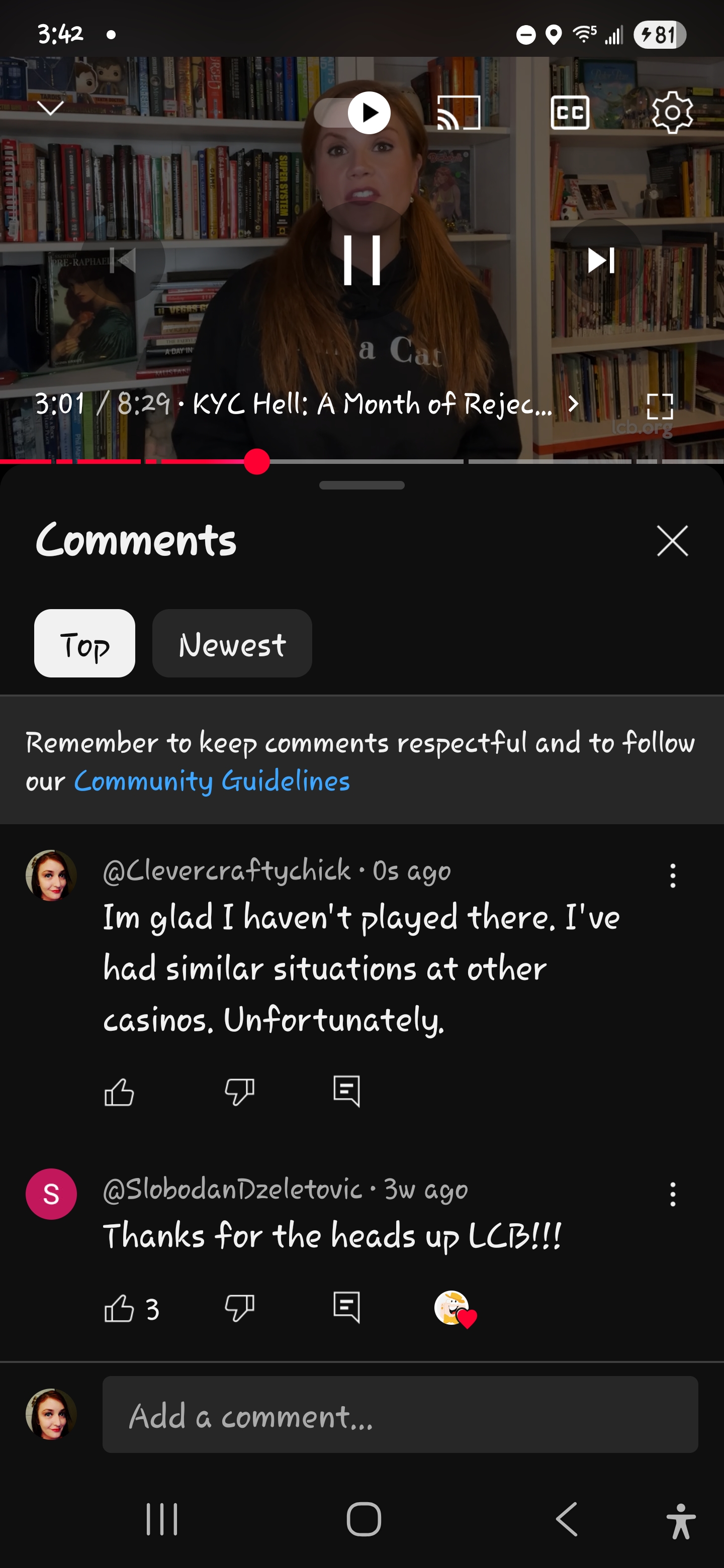This screenshot has width=724, height=1568.
Task: Expand the video title chevron
Action: tap(572, 404)
